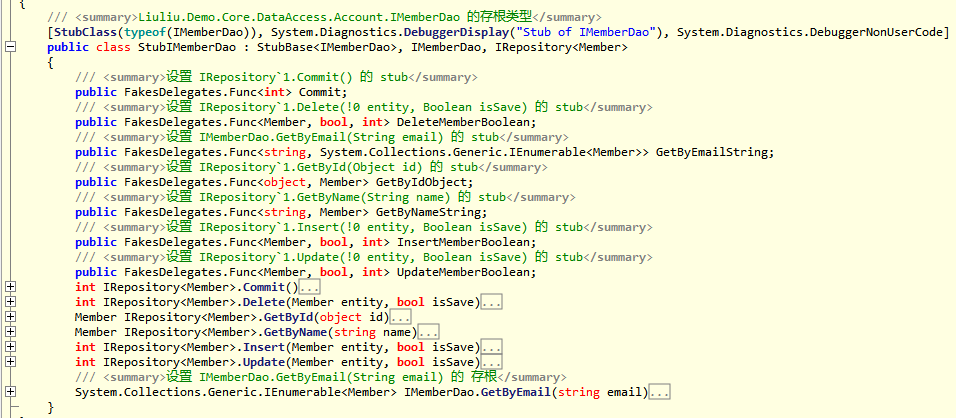The image size is (956, 418).
Task: Expand the IRepository<Member>.Commit() margin plus box
Action: point(10,288)
